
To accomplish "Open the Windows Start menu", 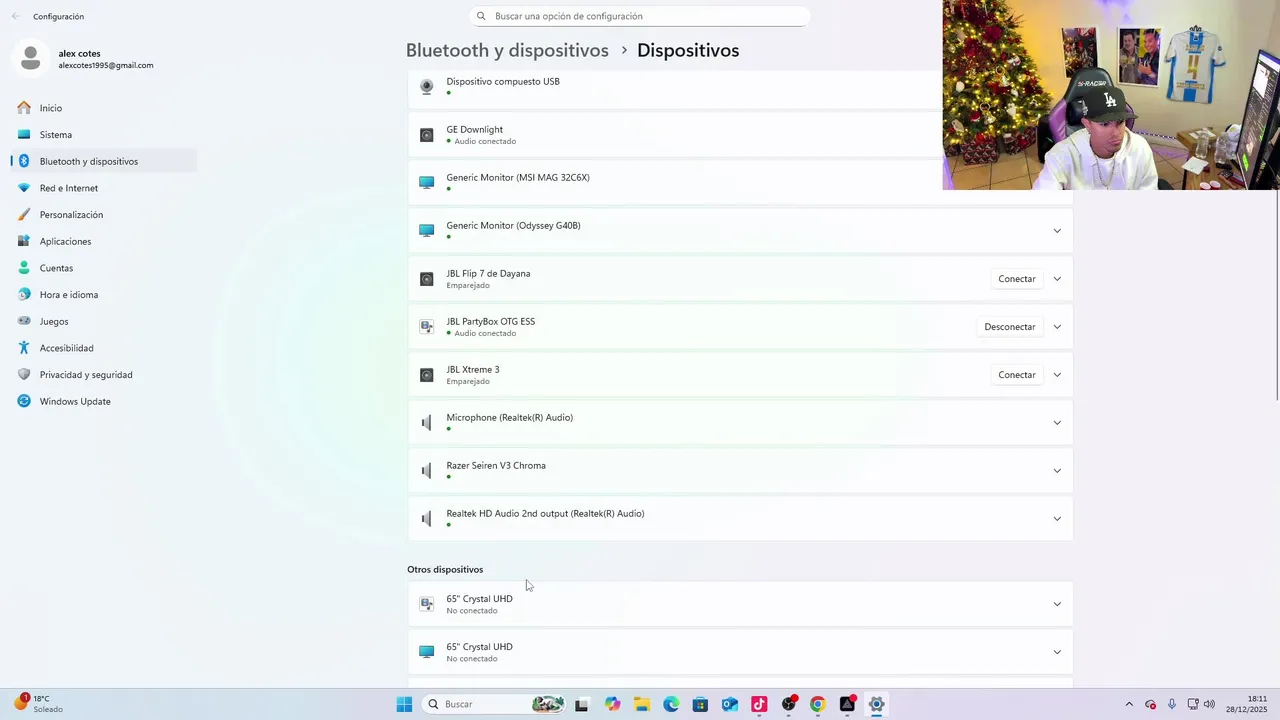I will pos(404,704).
